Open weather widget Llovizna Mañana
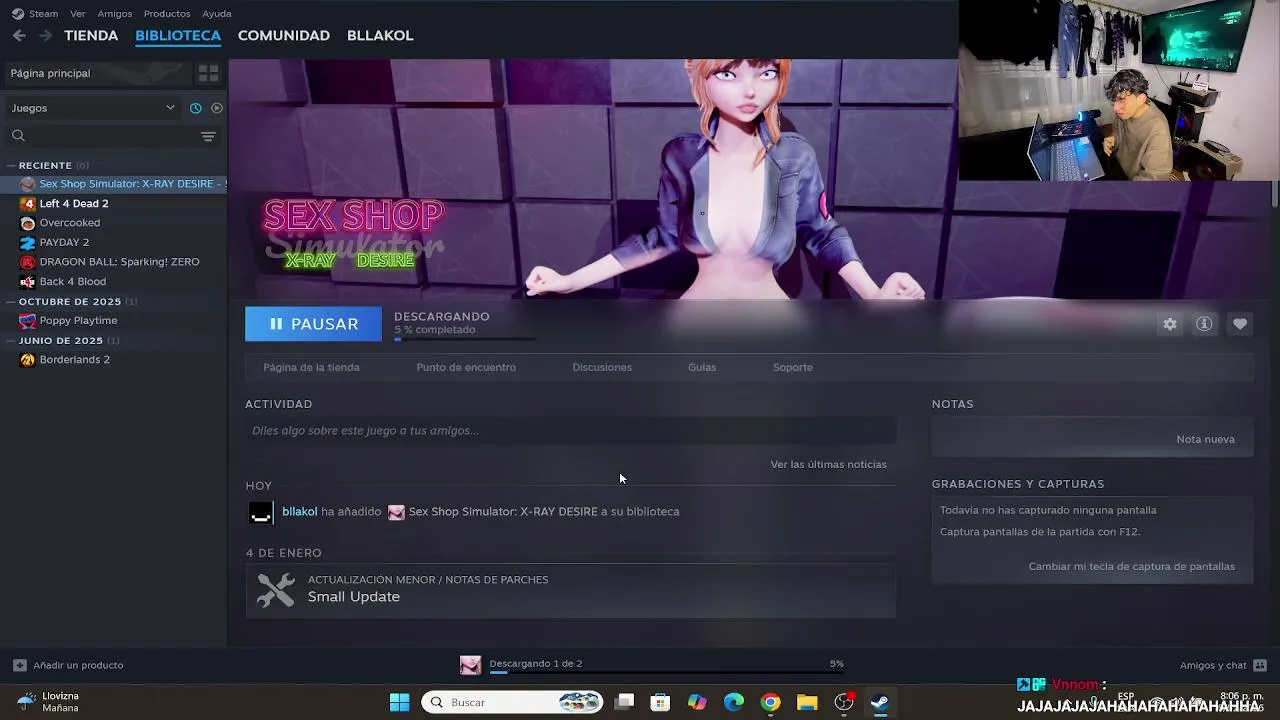 pos(50,702)
